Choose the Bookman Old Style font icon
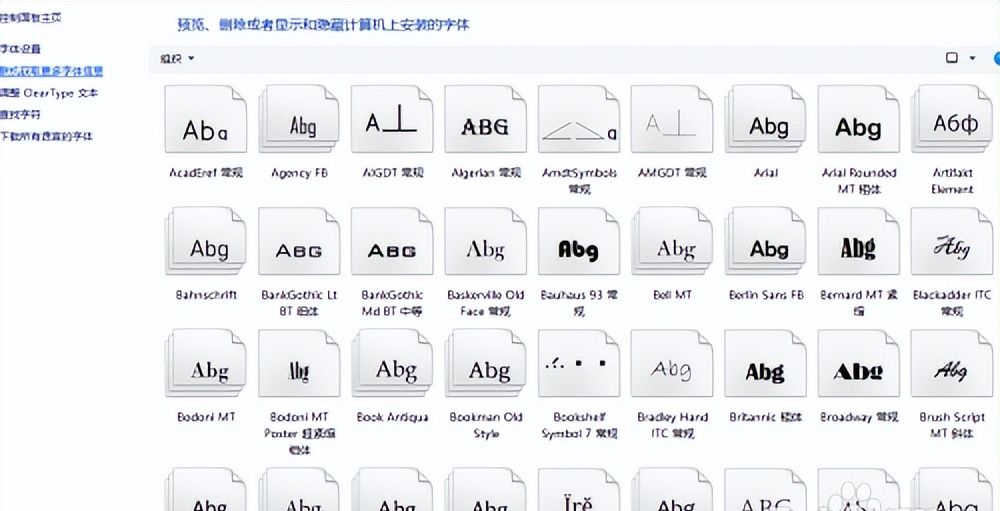The width and height of the screenshot is (1000, 511). (485, 363)
